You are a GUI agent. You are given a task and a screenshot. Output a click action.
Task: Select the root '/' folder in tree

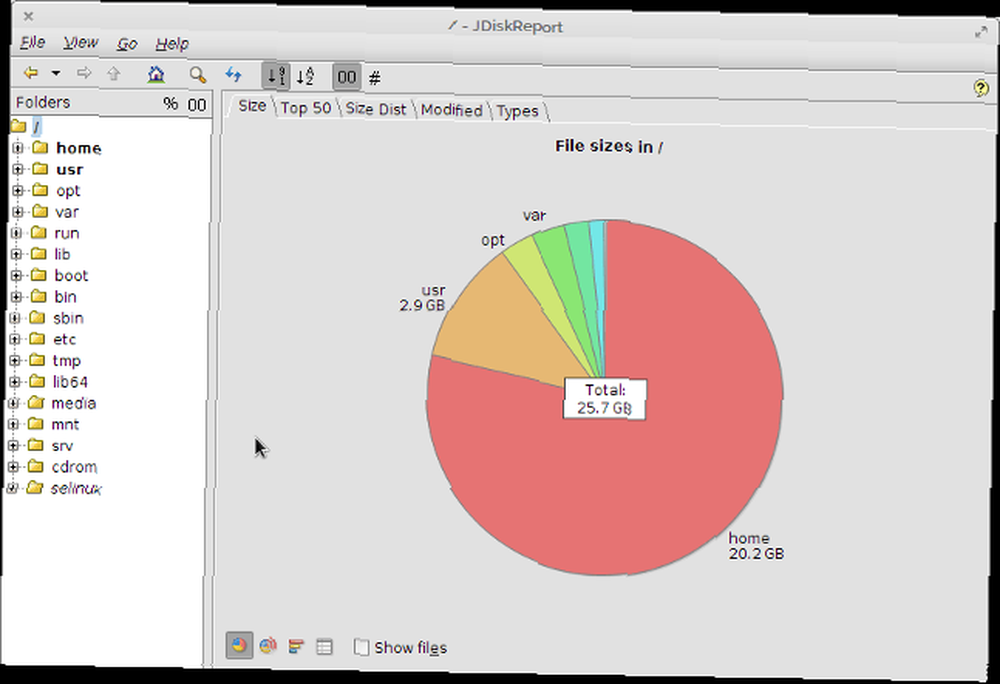point(36,126)
